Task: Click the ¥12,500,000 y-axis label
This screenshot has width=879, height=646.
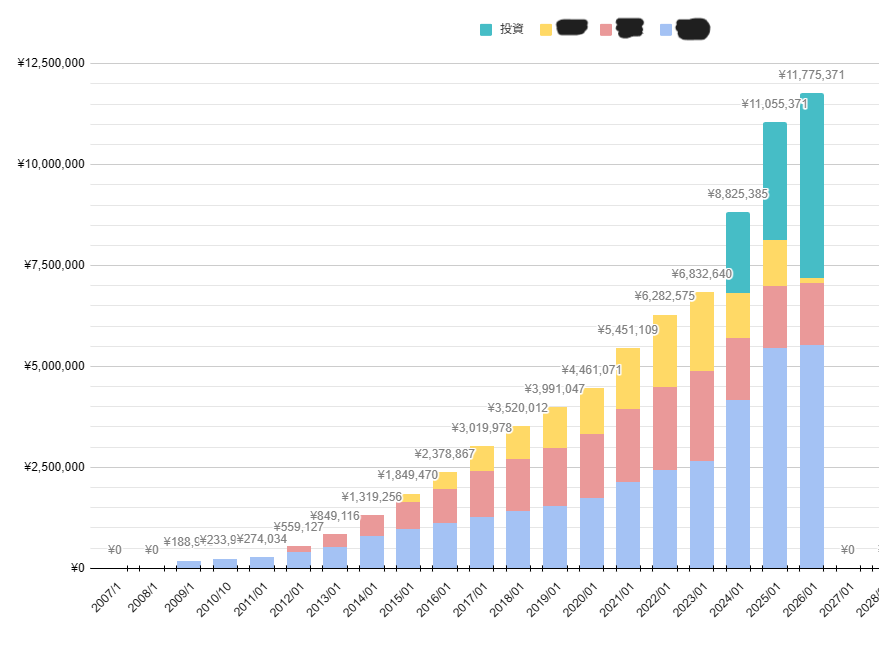Action: pos(51,63)
